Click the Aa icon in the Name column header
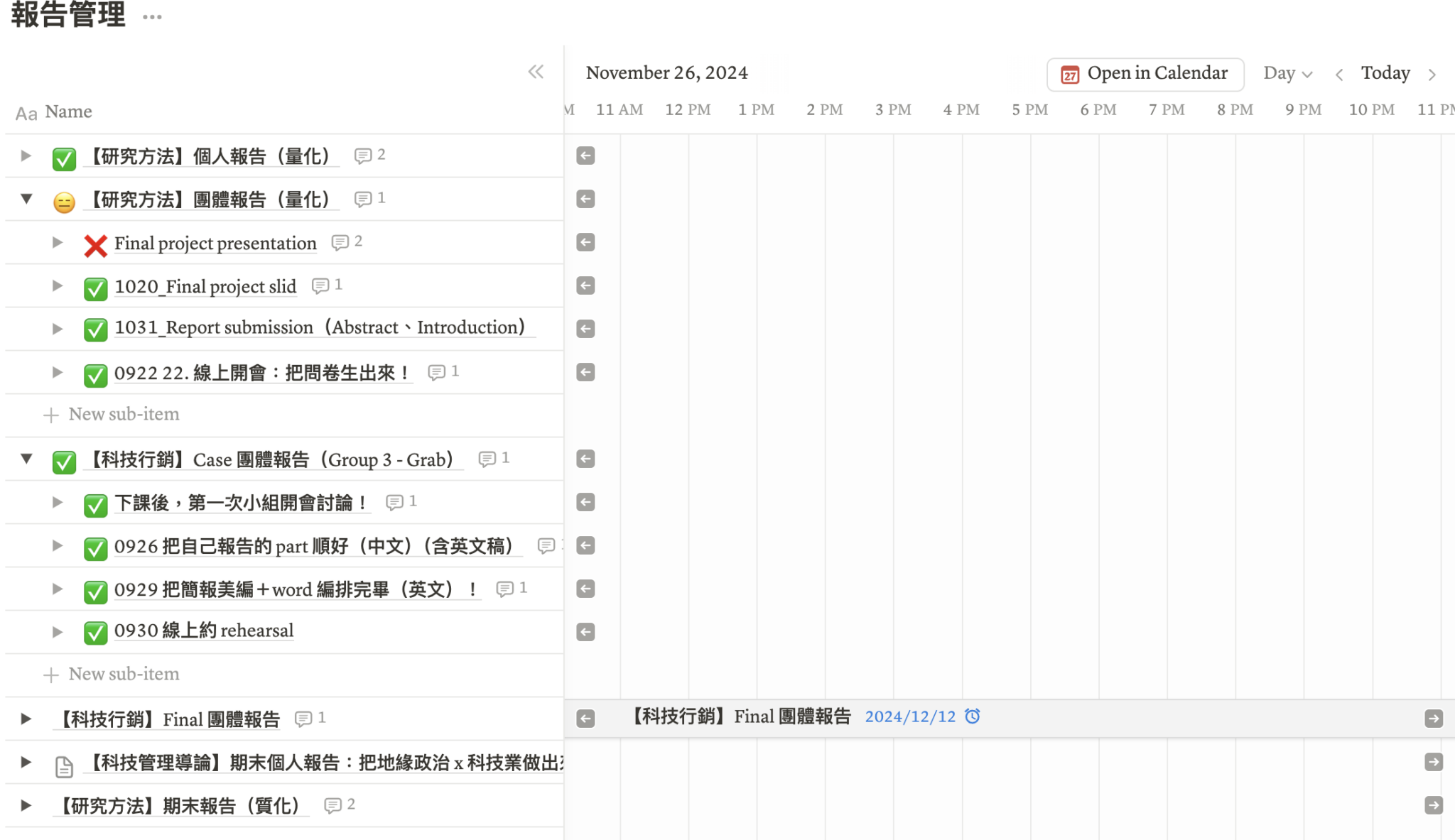1455x840 pixels. (x=27, y=111)
